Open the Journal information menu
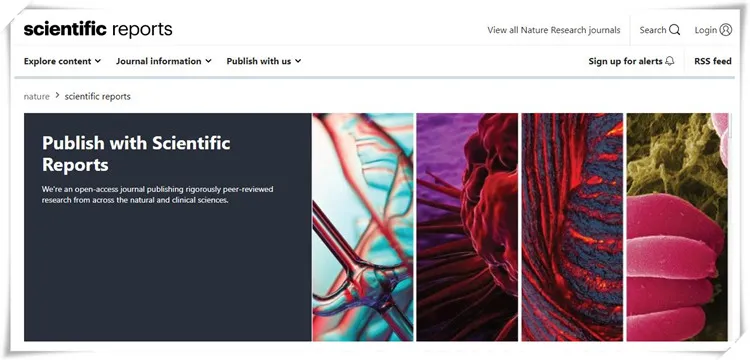The width and height of the screenshot is (750, 360). click(164, 61)
